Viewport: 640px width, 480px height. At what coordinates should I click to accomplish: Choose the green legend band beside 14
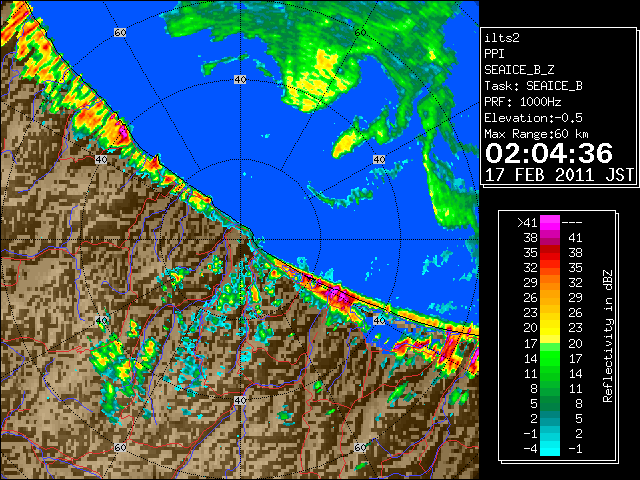(x=550, y=358)
